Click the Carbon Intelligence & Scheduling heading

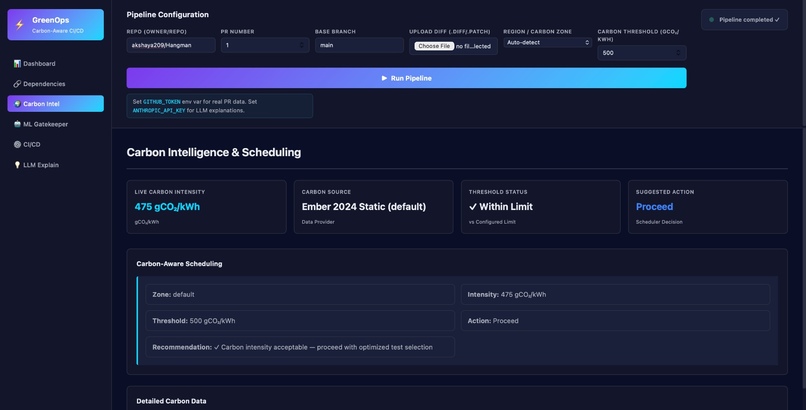[x=214, y=152]
